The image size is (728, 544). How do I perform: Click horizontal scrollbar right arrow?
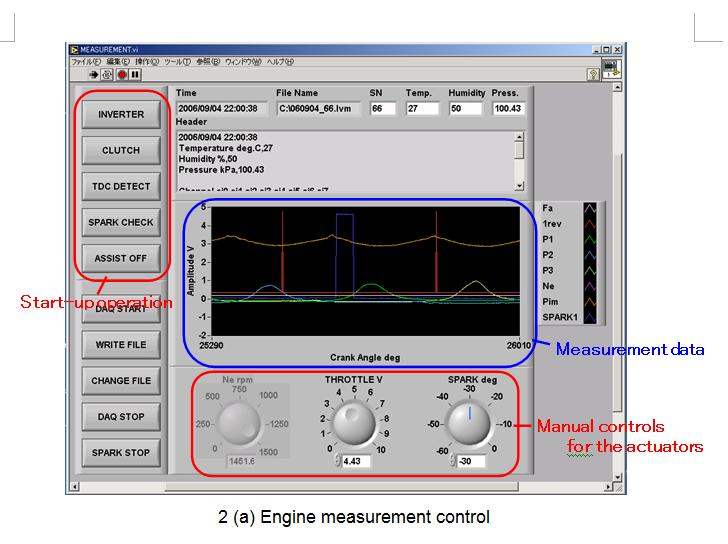pos(609,487)
